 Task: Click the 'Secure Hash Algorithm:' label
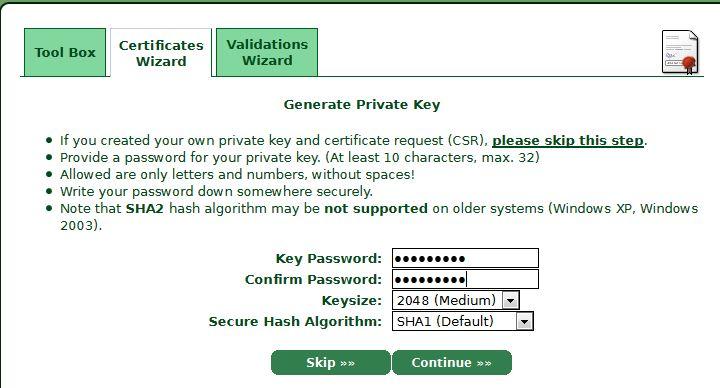[295, 321]
